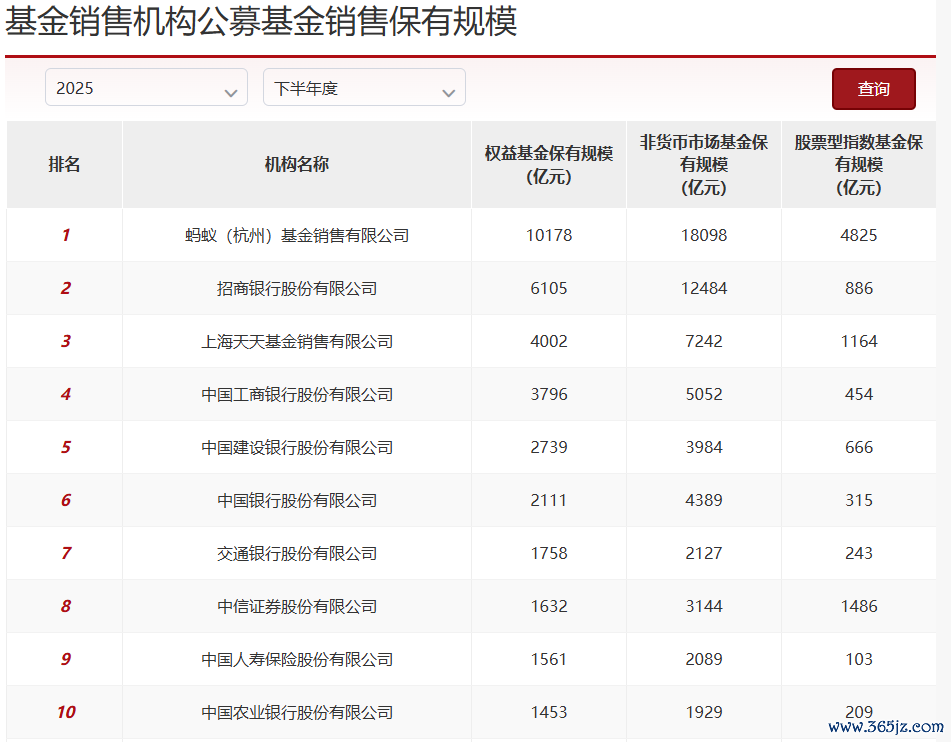Click rank number 5 cell
951x742 pixels.
(66, 447)
